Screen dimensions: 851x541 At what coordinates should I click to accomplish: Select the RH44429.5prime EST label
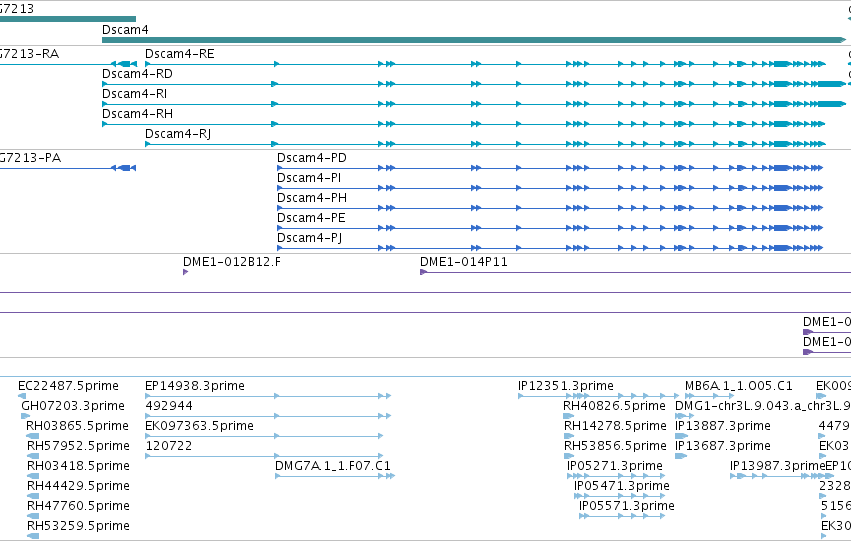(x=79, y=486)
